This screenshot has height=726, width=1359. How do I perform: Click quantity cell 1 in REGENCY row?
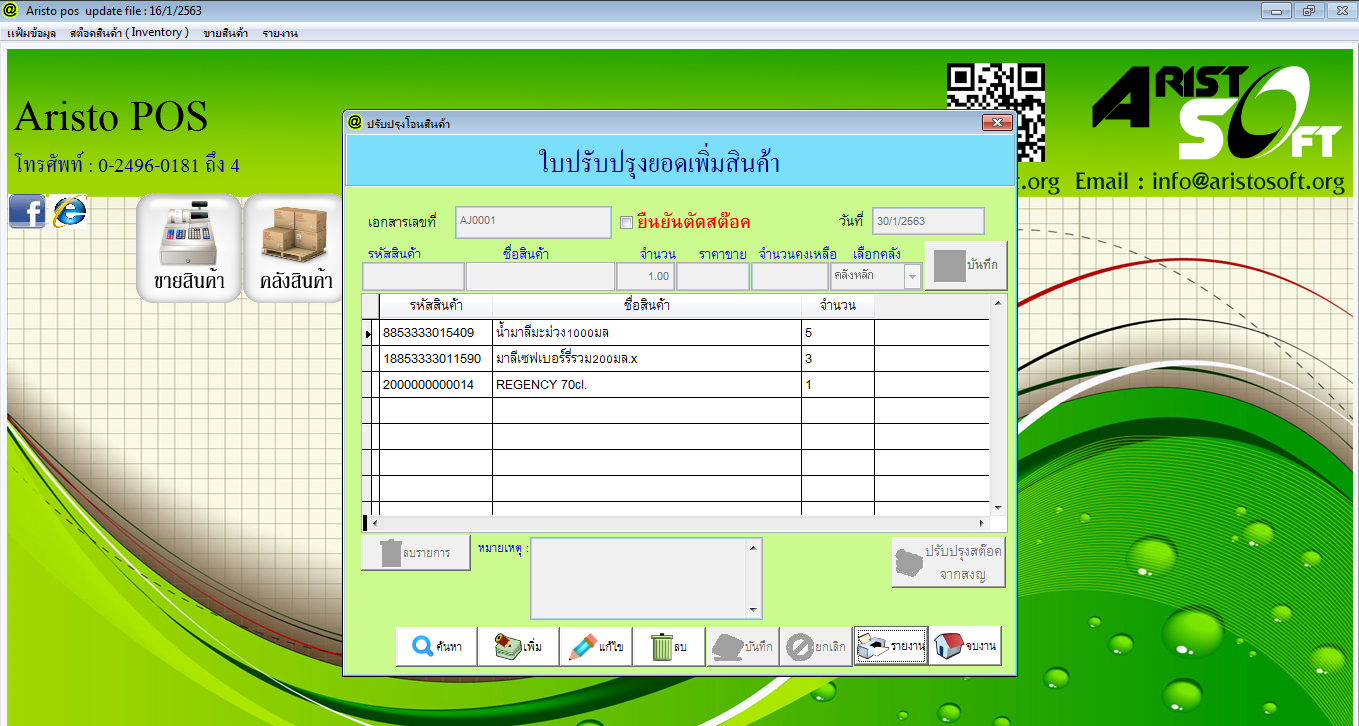coord(837,384)
